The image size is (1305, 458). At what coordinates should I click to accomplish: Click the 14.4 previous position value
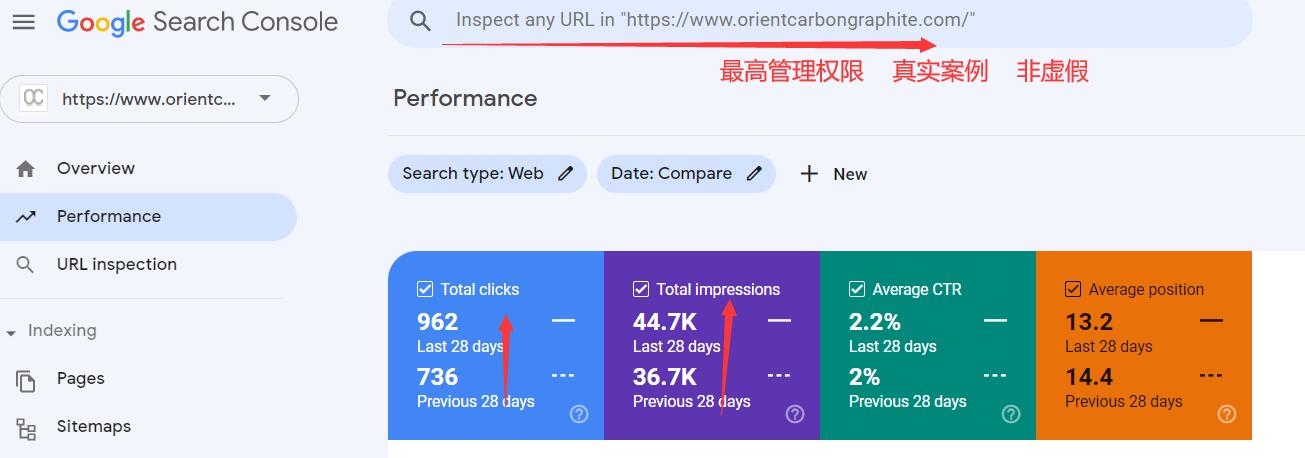[x=1089, y=377]
